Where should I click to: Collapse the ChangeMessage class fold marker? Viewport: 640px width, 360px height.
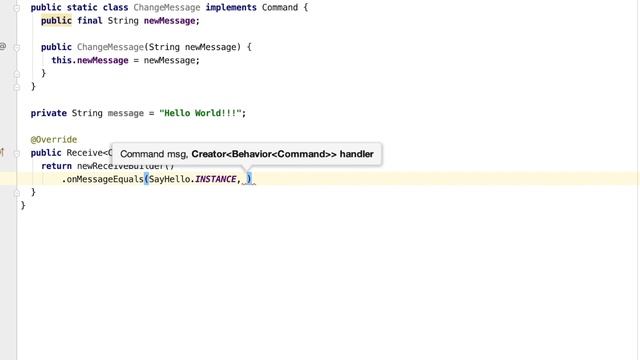[x=17, y=8]
